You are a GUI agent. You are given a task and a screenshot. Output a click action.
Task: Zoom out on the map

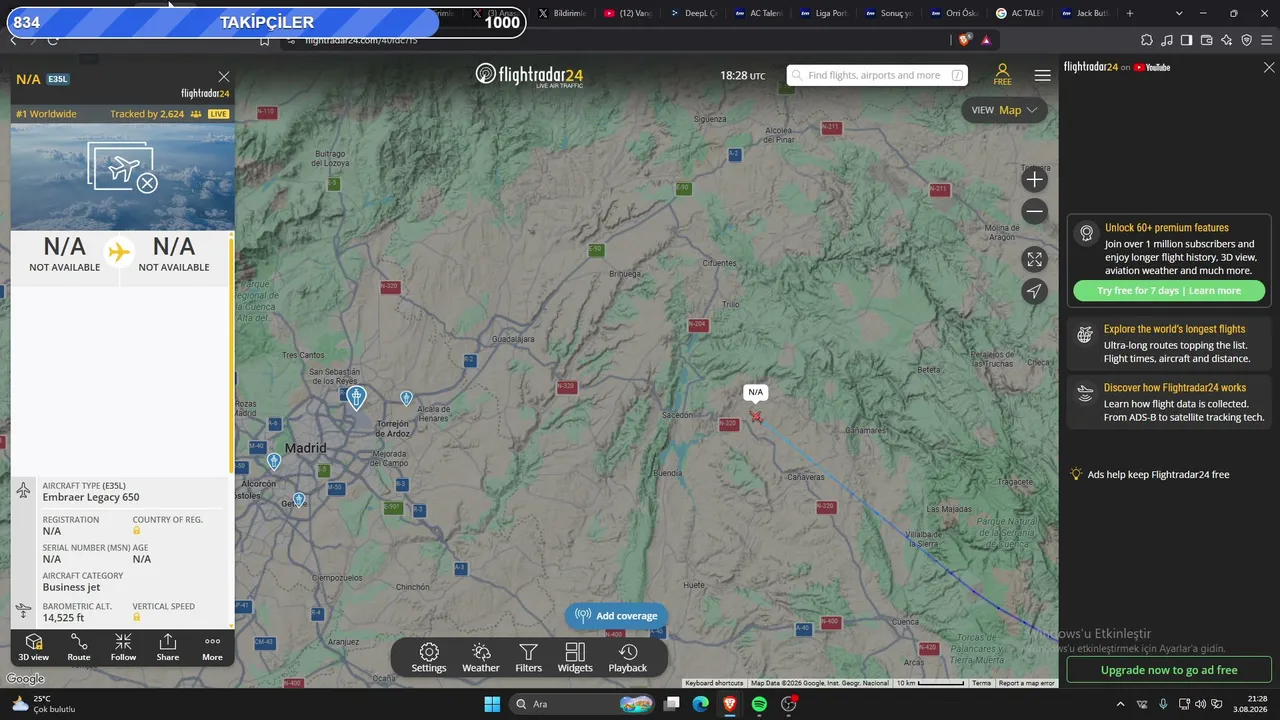click(x=1035, y=211)
